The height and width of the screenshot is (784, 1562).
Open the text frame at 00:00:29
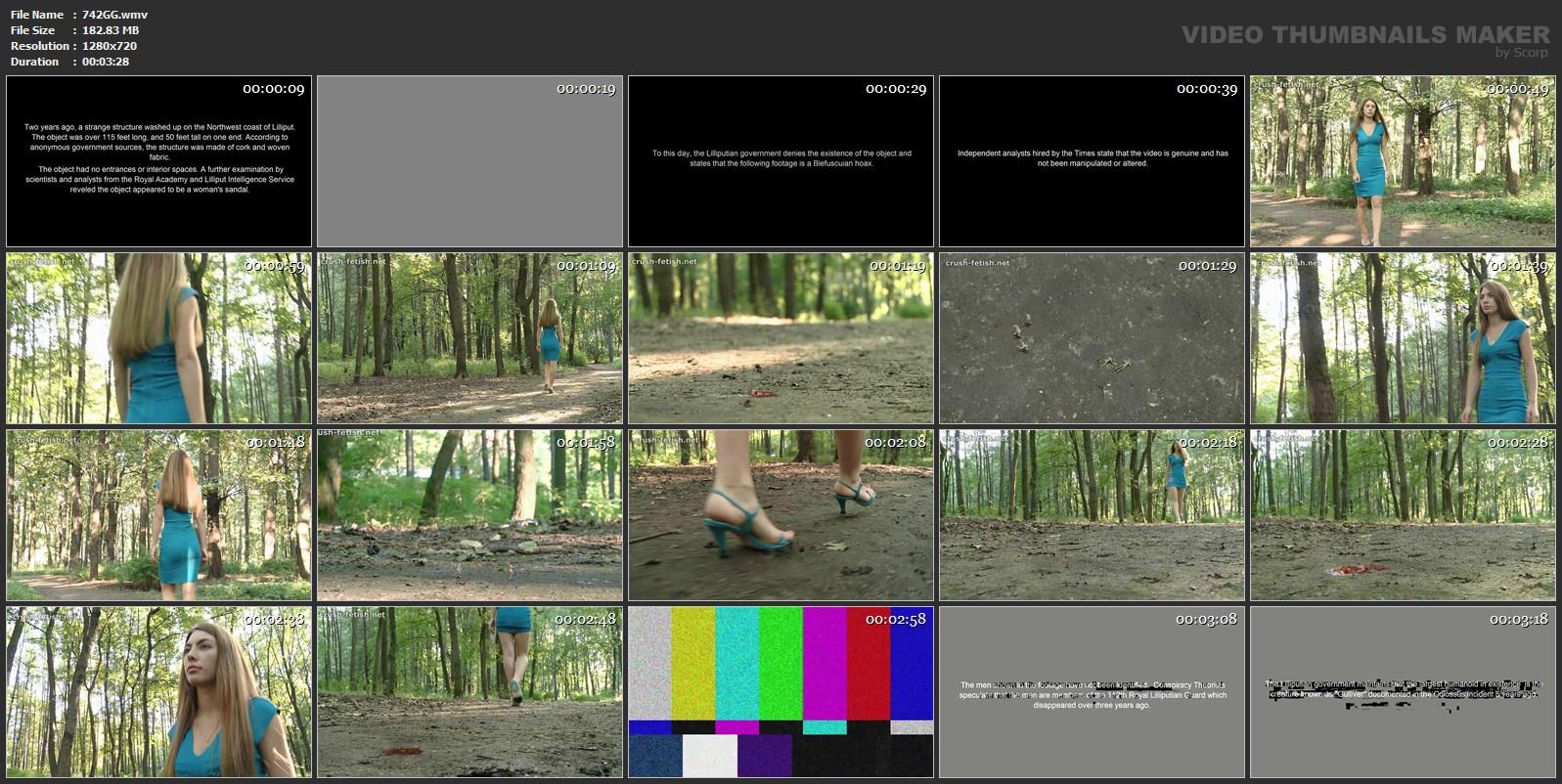pos(781,161)
